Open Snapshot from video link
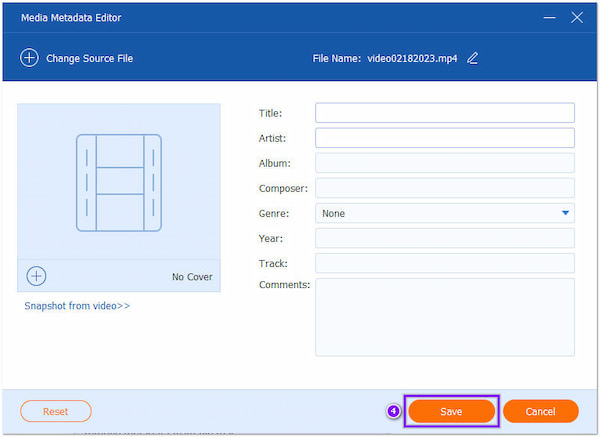 click(77, 306)
